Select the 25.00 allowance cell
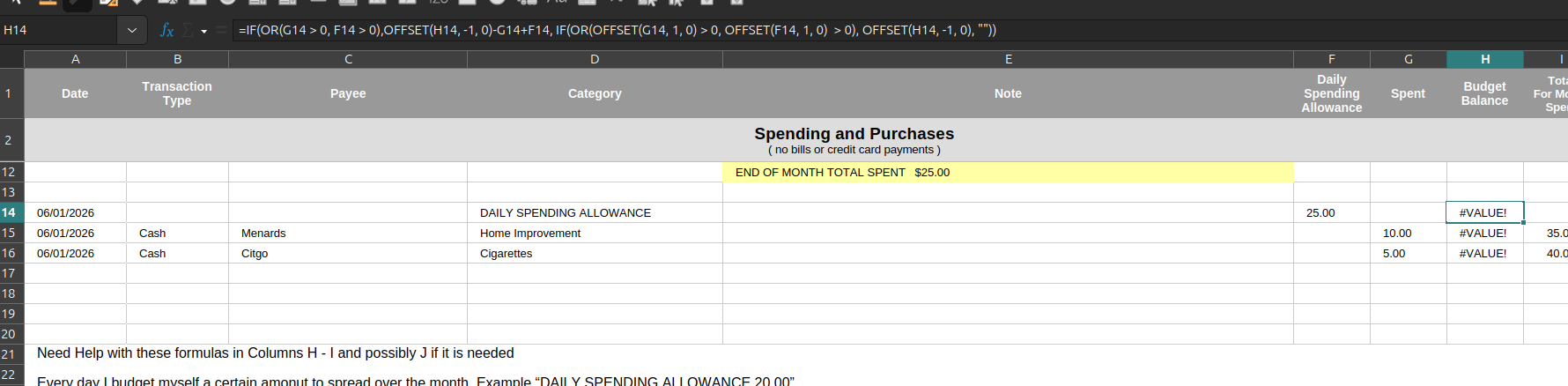 tap(1332, 212)
